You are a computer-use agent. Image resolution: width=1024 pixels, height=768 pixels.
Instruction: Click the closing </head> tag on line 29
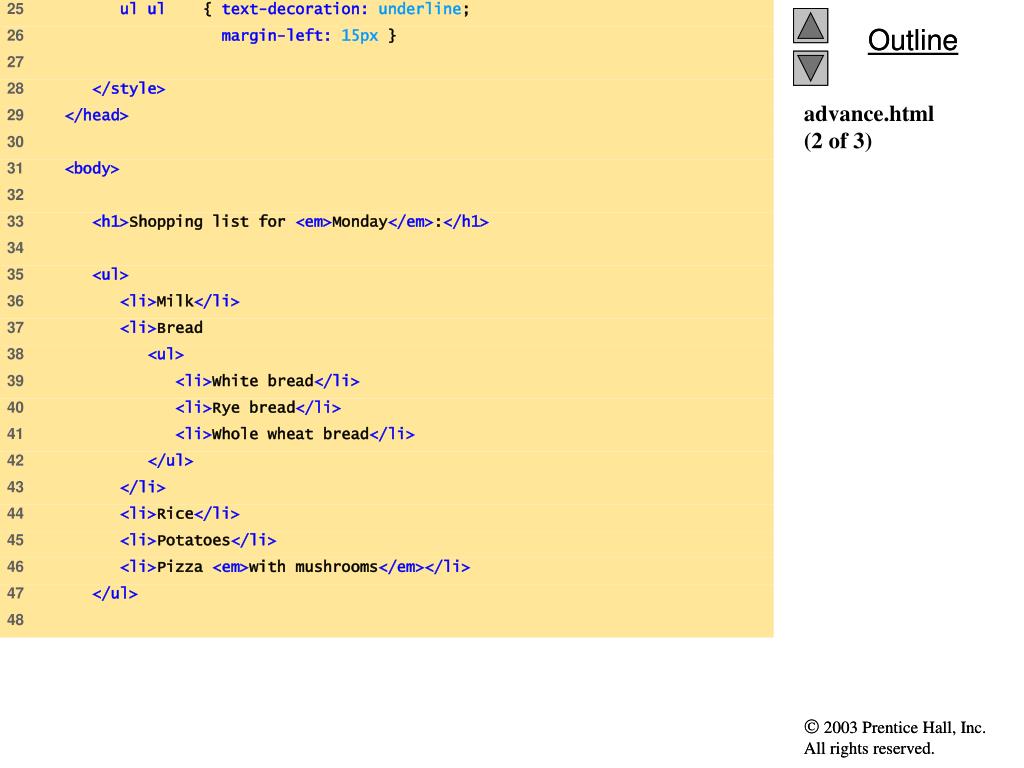coord(97,116)
